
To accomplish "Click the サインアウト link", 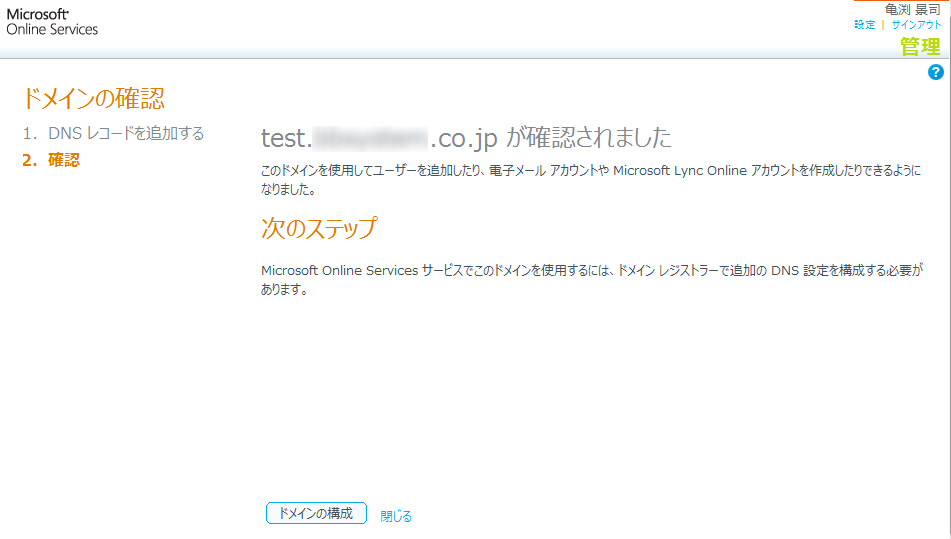I will pyautogui.click(x=916, y=25).
